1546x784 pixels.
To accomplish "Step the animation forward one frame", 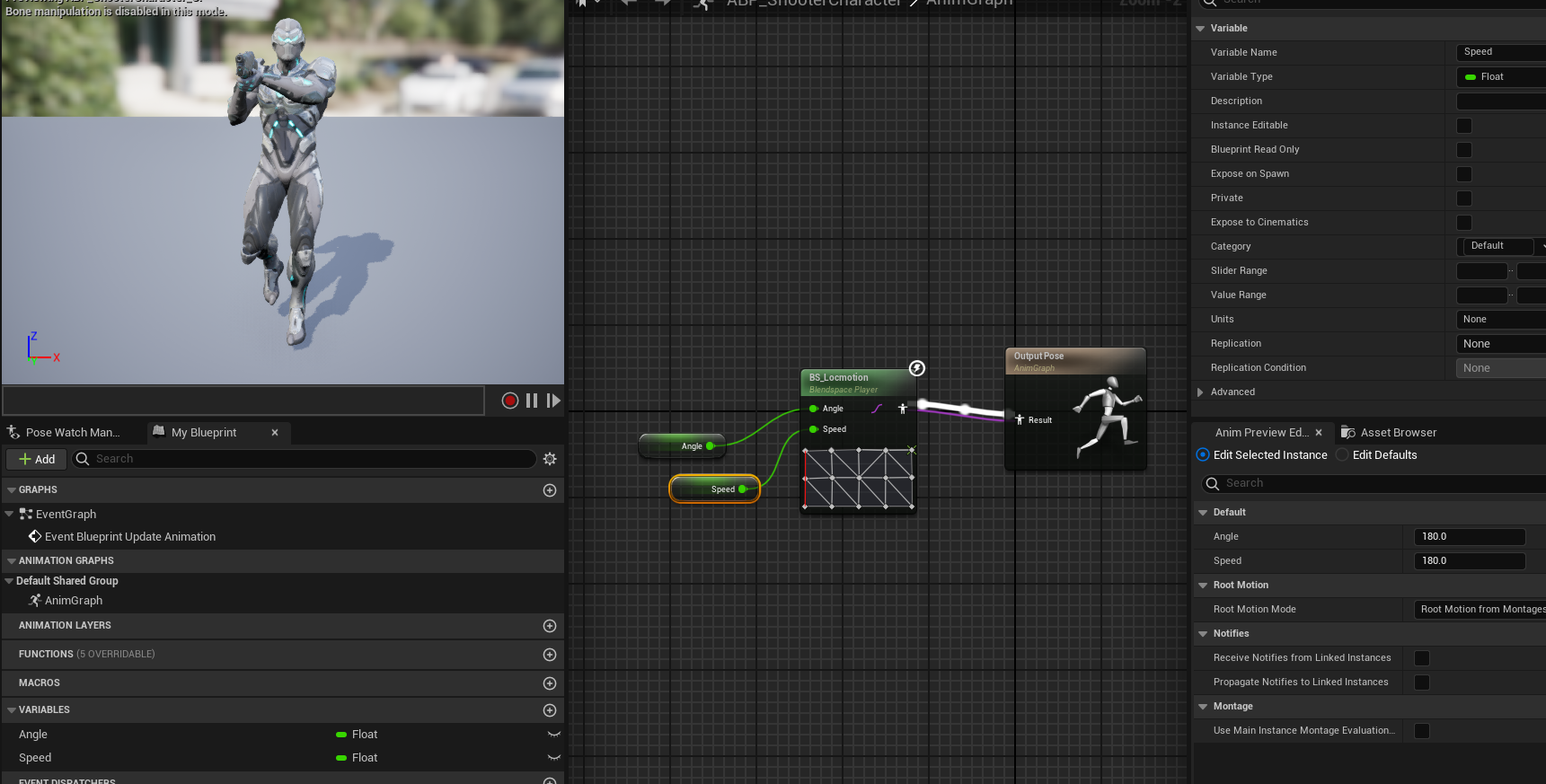I will [x=553, y=401].
